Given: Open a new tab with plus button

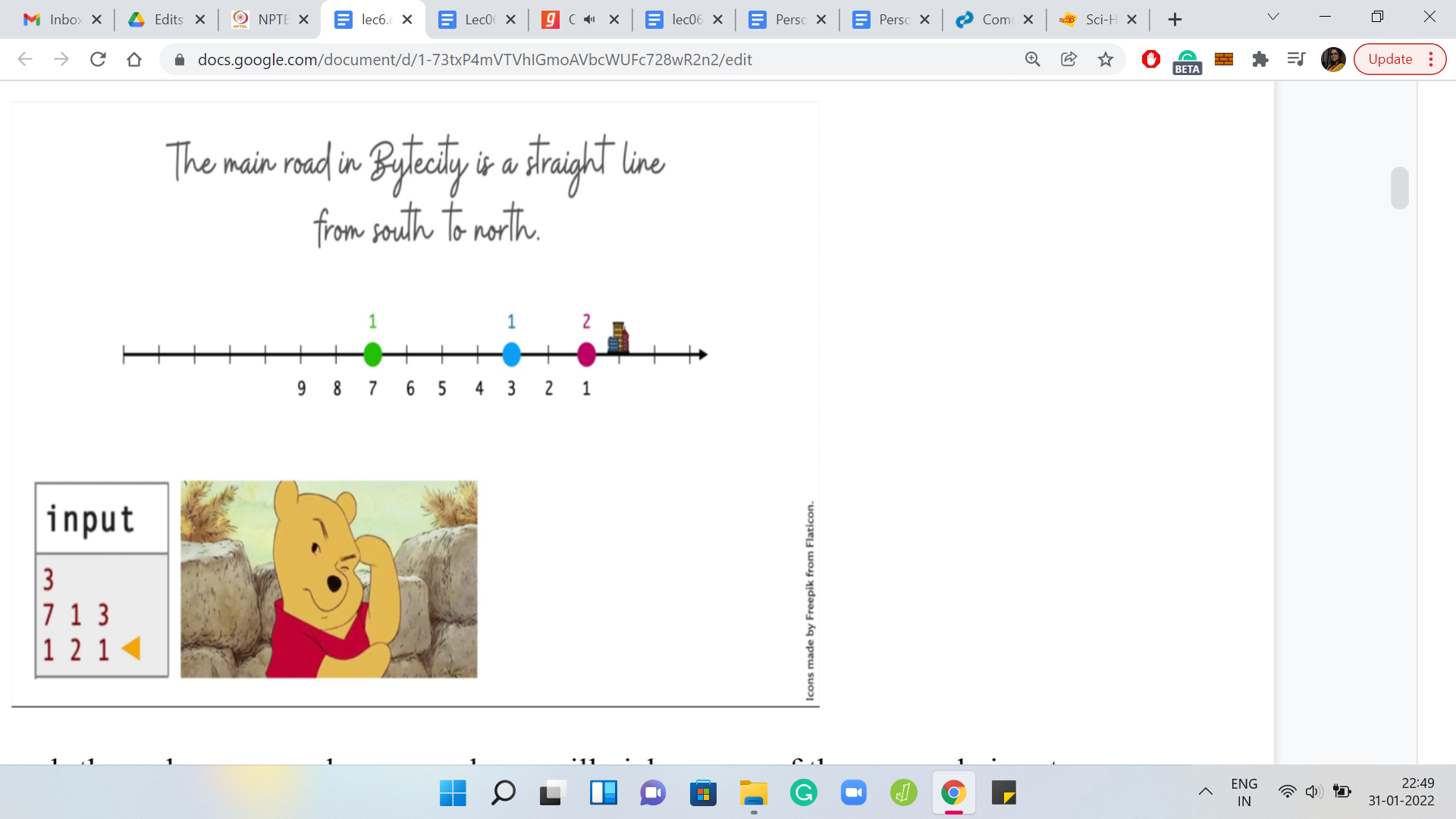Looking at the screenshot, I should pos(1175,20).
